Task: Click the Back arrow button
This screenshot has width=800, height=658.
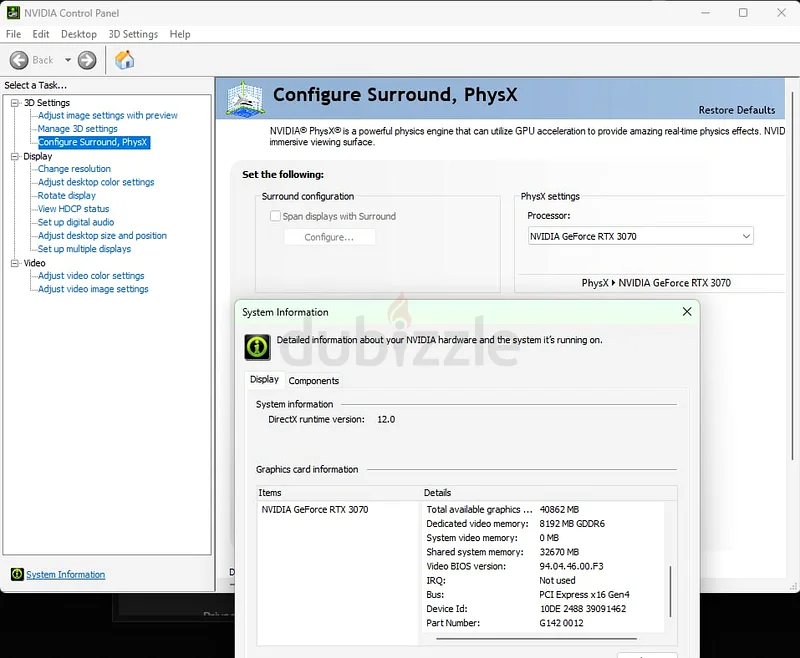Action: [19, 60]
